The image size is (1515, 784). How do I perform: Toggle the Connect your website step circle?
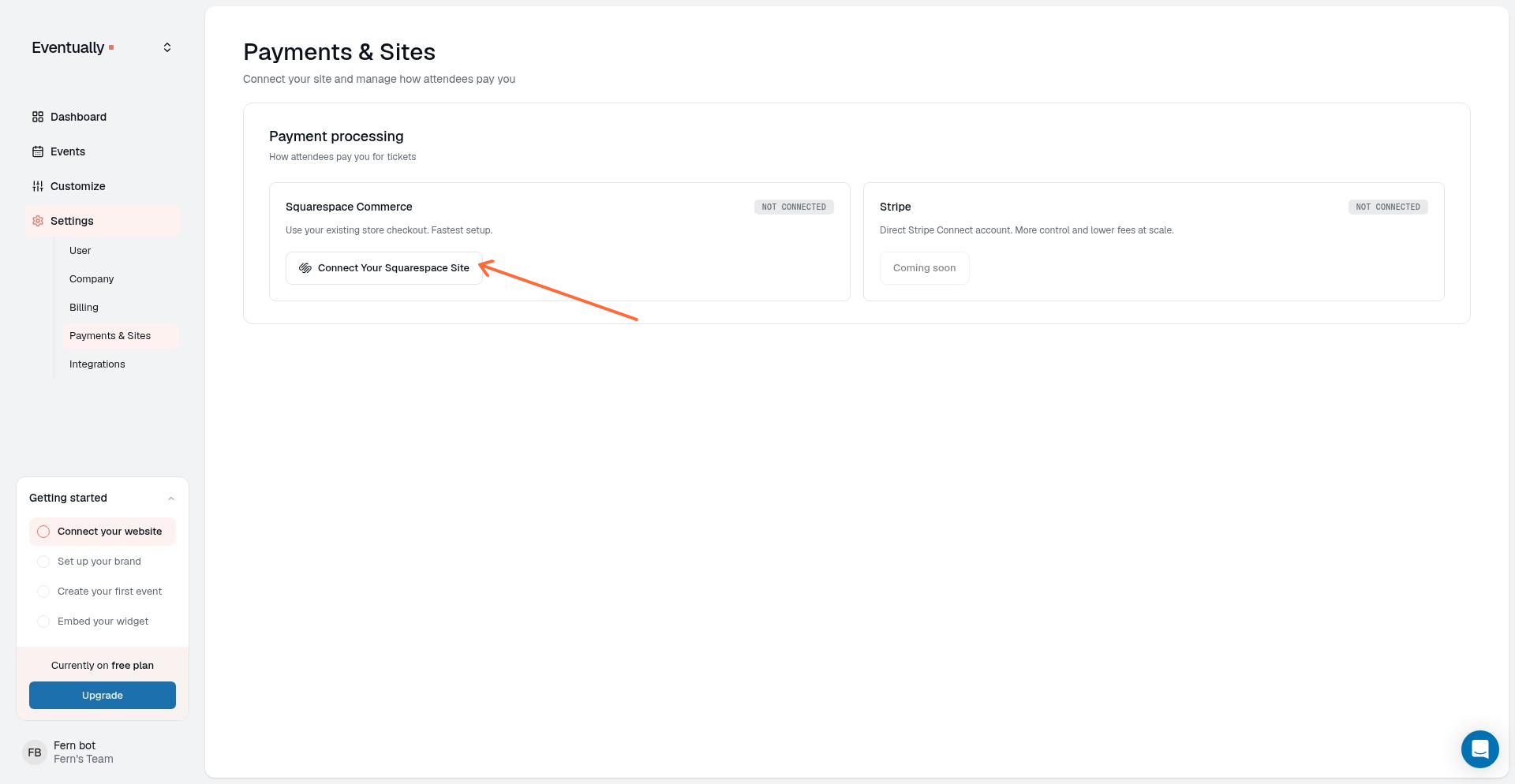click(43, 532)
